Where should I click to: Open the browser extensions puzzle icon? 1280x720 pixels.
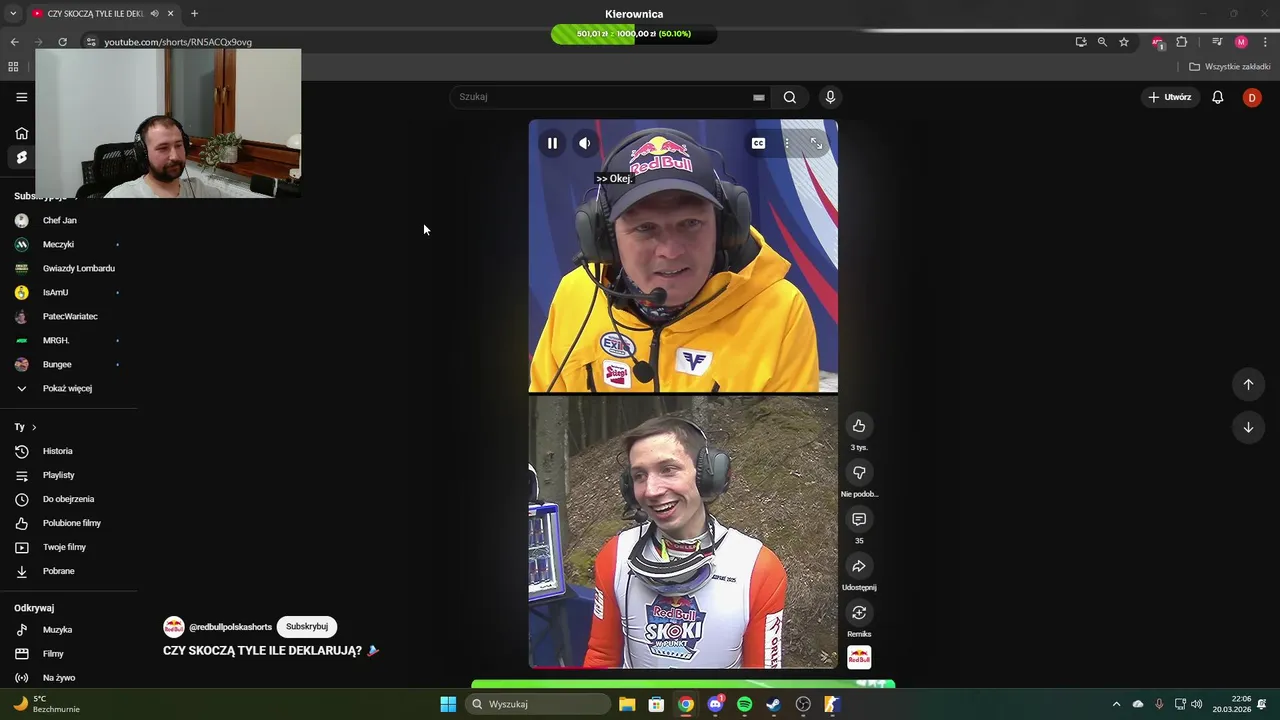[x=1182, y=42]
